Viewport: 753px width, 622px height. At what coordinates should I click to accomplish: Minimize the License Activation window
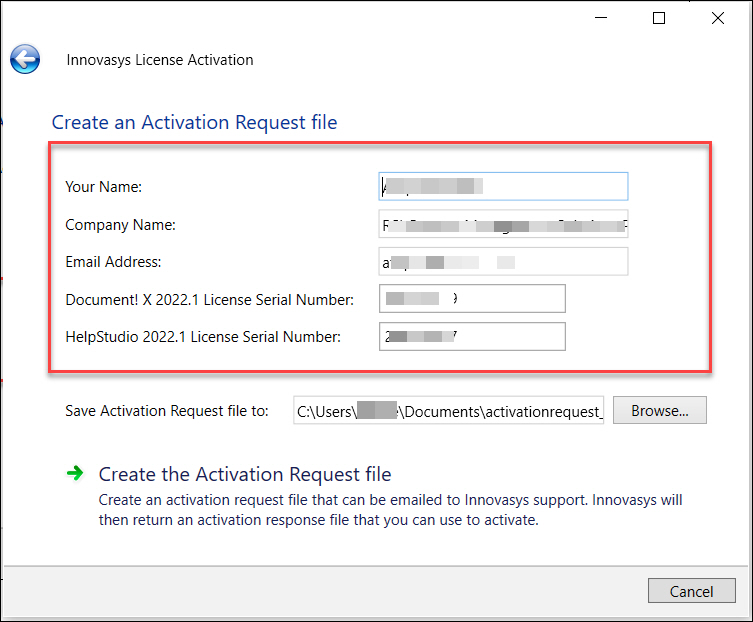[601, 18]
